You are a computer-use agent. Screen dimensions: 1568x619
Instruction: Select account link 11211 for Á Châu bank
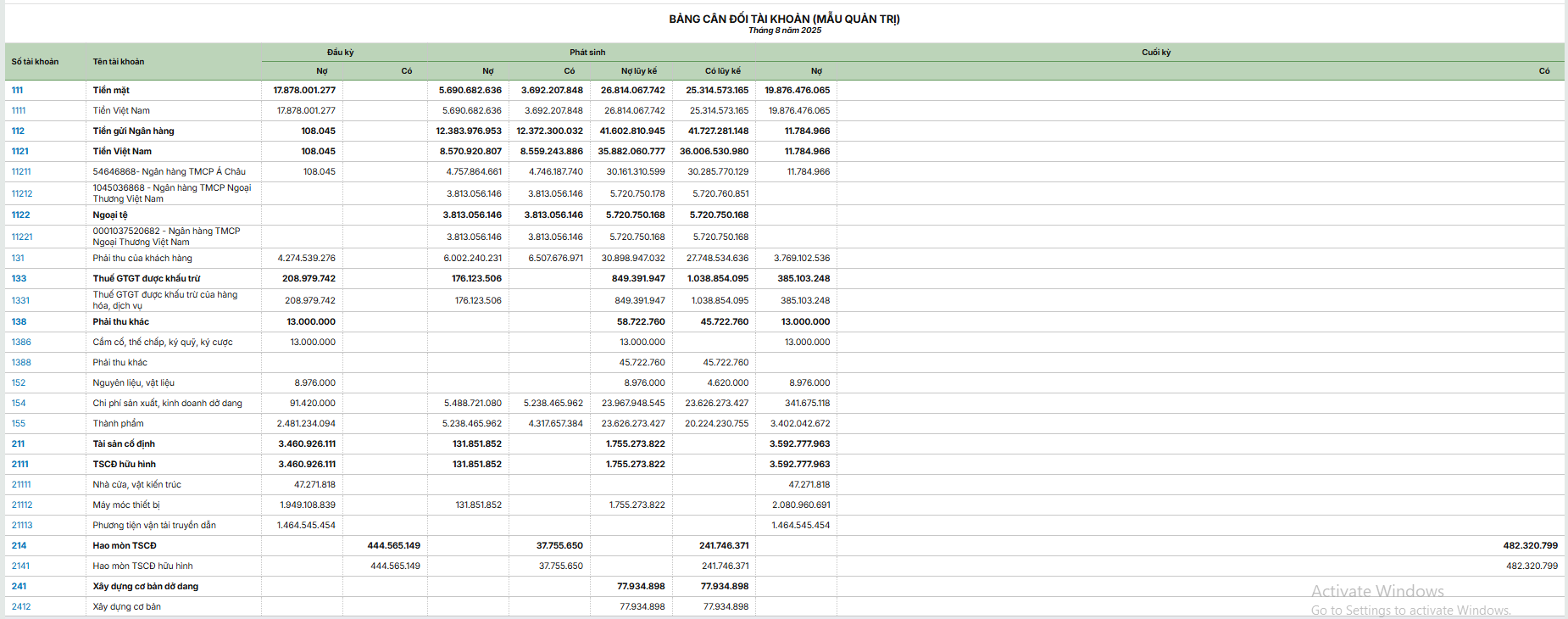click(x=21, y=172)
